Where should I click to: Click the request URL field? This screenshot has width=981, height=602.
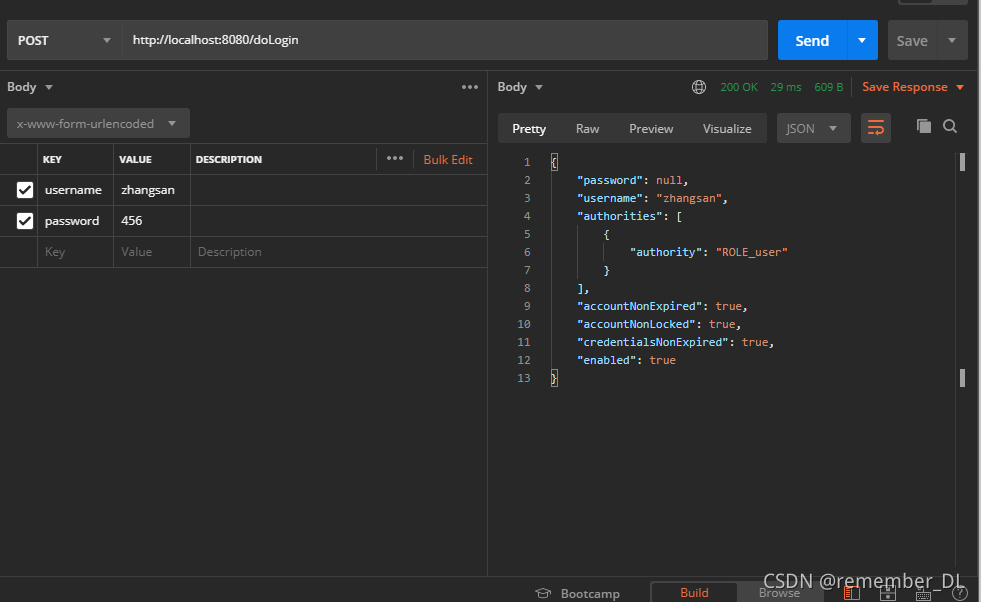point(445,40)
